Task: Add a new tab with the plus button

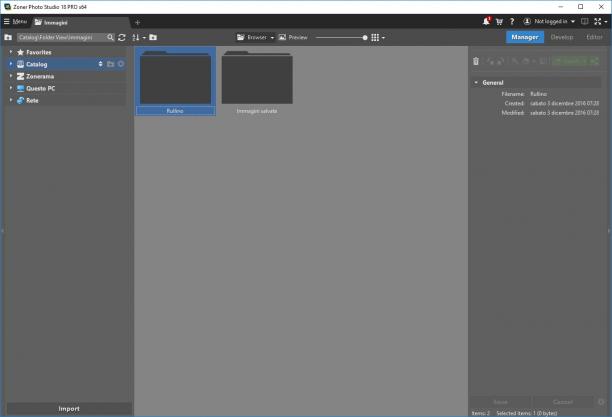Action: [137, 23]
